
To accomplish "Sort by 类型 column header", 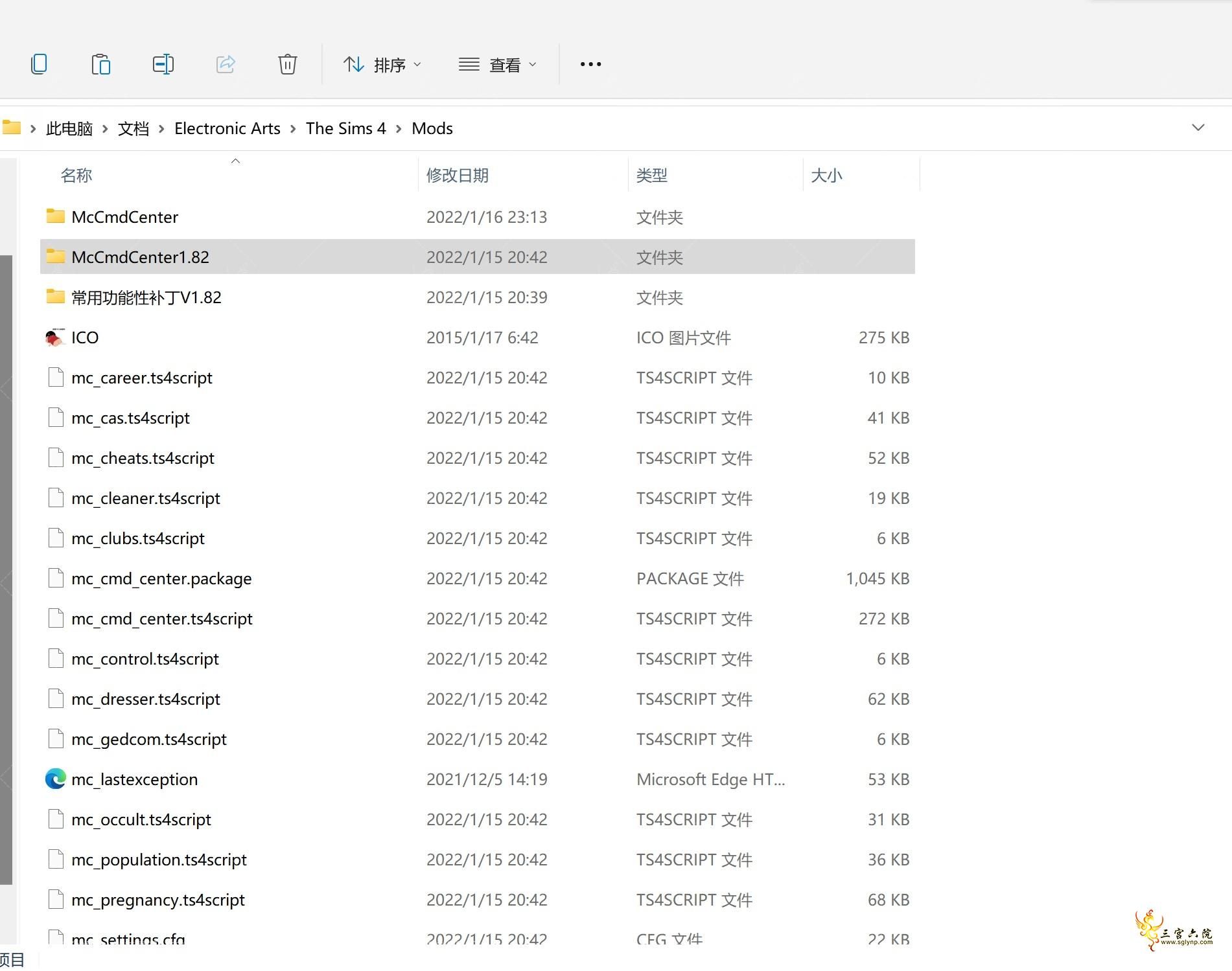I will (x=652, y=176).
